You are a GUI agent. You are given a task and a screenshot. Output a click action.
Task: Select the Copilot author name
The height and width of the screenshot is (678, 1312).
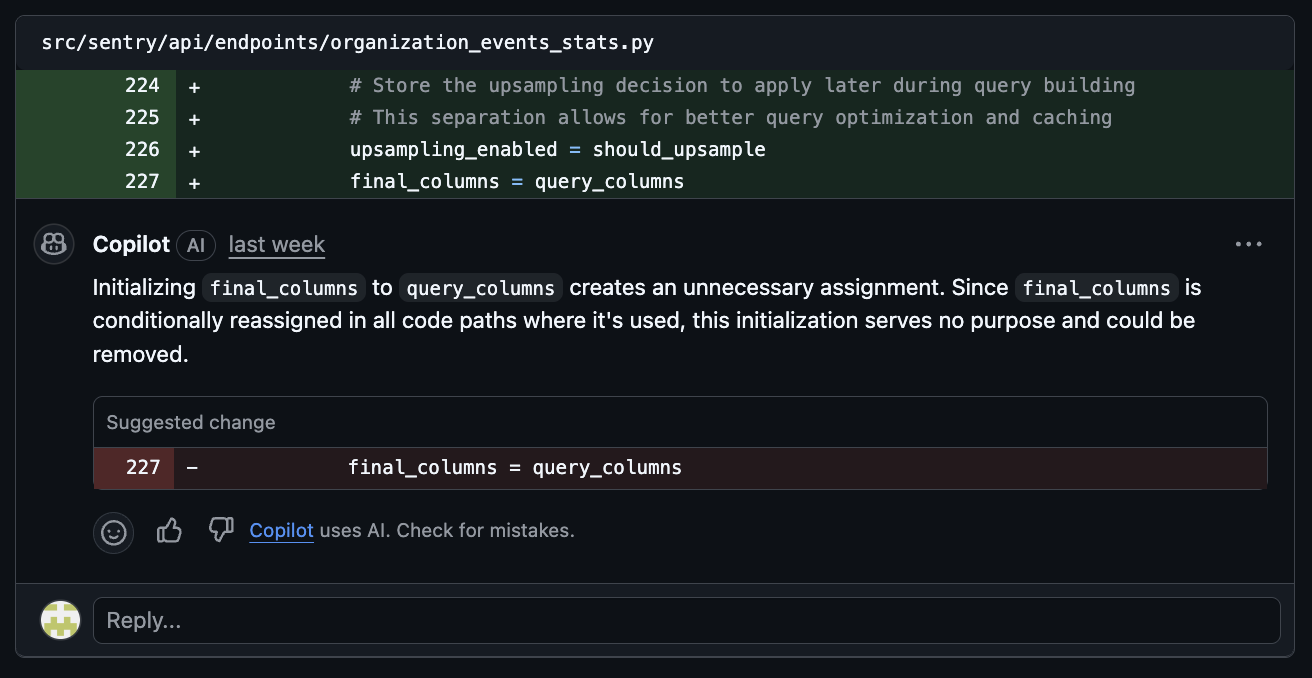(130, 244)
